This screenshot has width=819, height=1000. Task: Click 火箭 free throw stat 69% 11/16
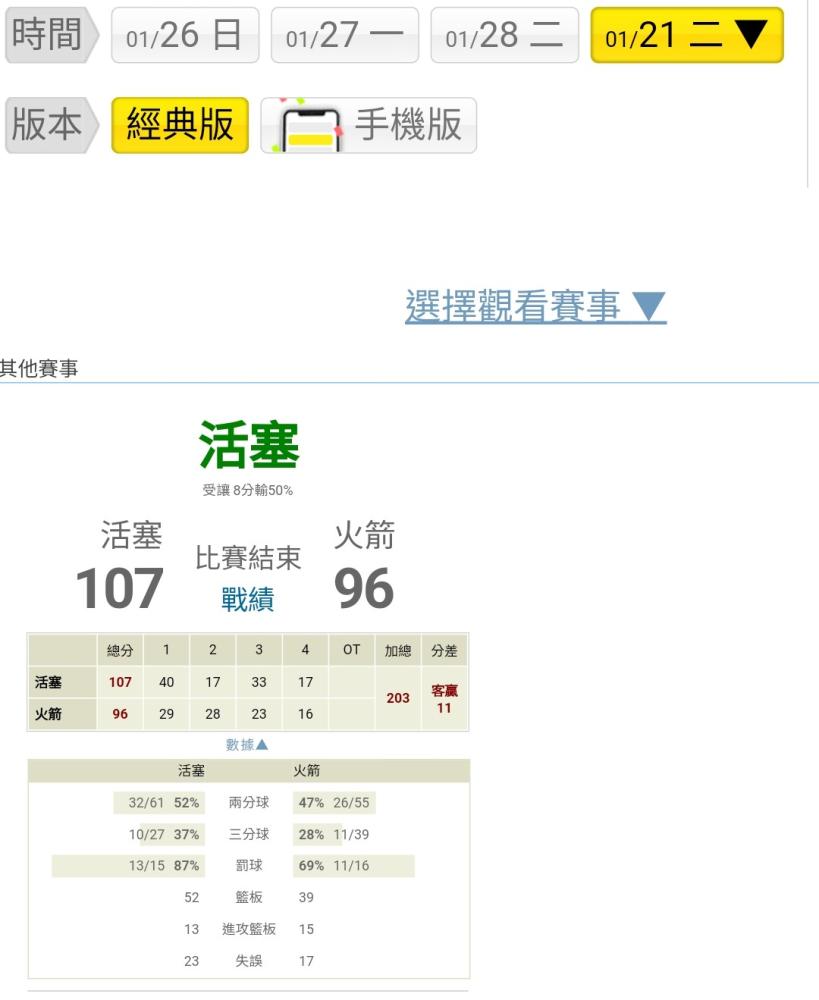pos(334,865)
